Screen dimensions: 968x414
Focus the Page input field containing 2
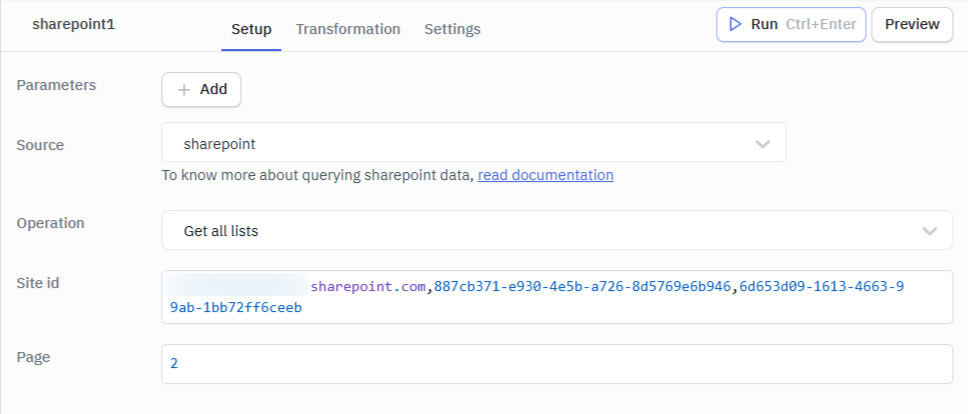[x=557, y=364]
